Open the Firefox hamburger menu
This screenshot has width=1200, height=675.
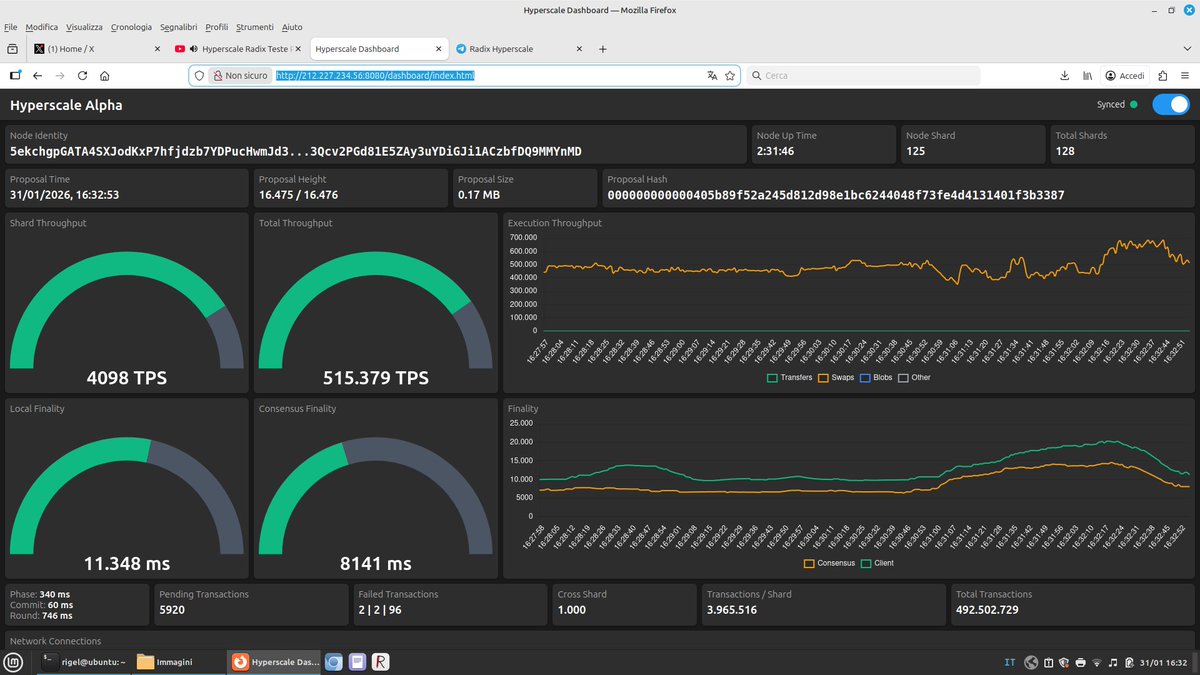pos(1185,75)
